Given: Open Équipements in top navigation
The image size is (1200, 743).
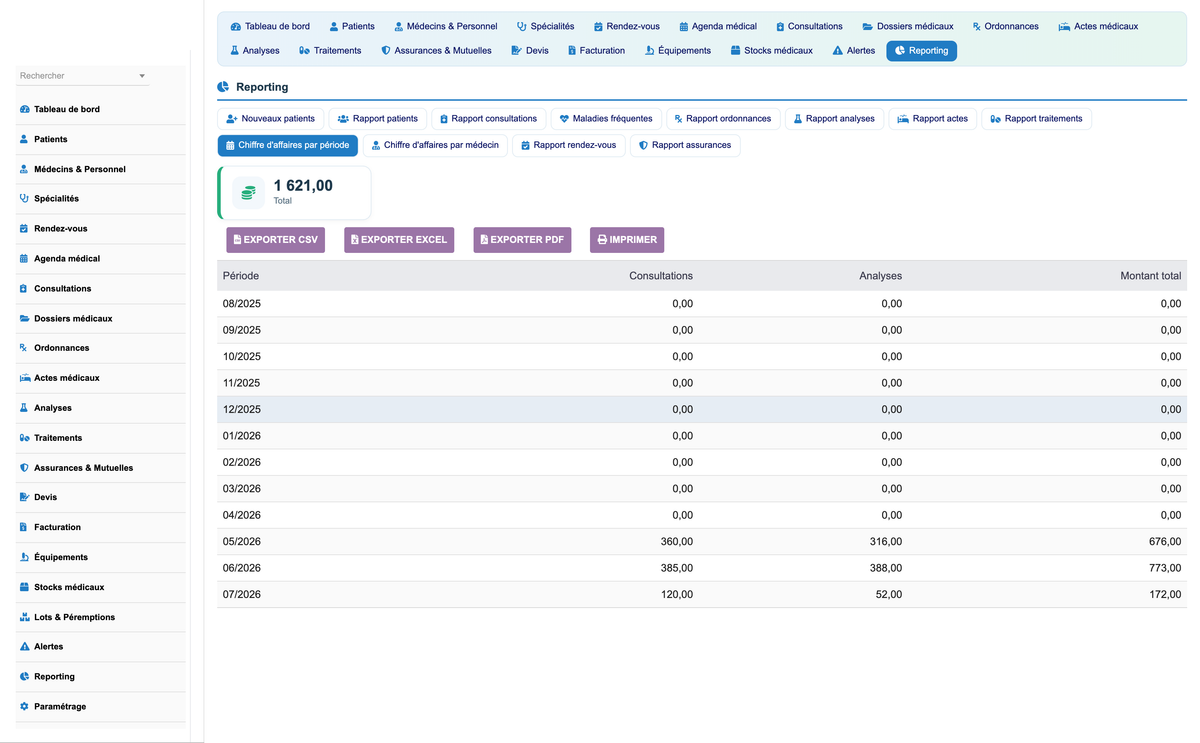Looking at the screenshot, I should point(678,50).
